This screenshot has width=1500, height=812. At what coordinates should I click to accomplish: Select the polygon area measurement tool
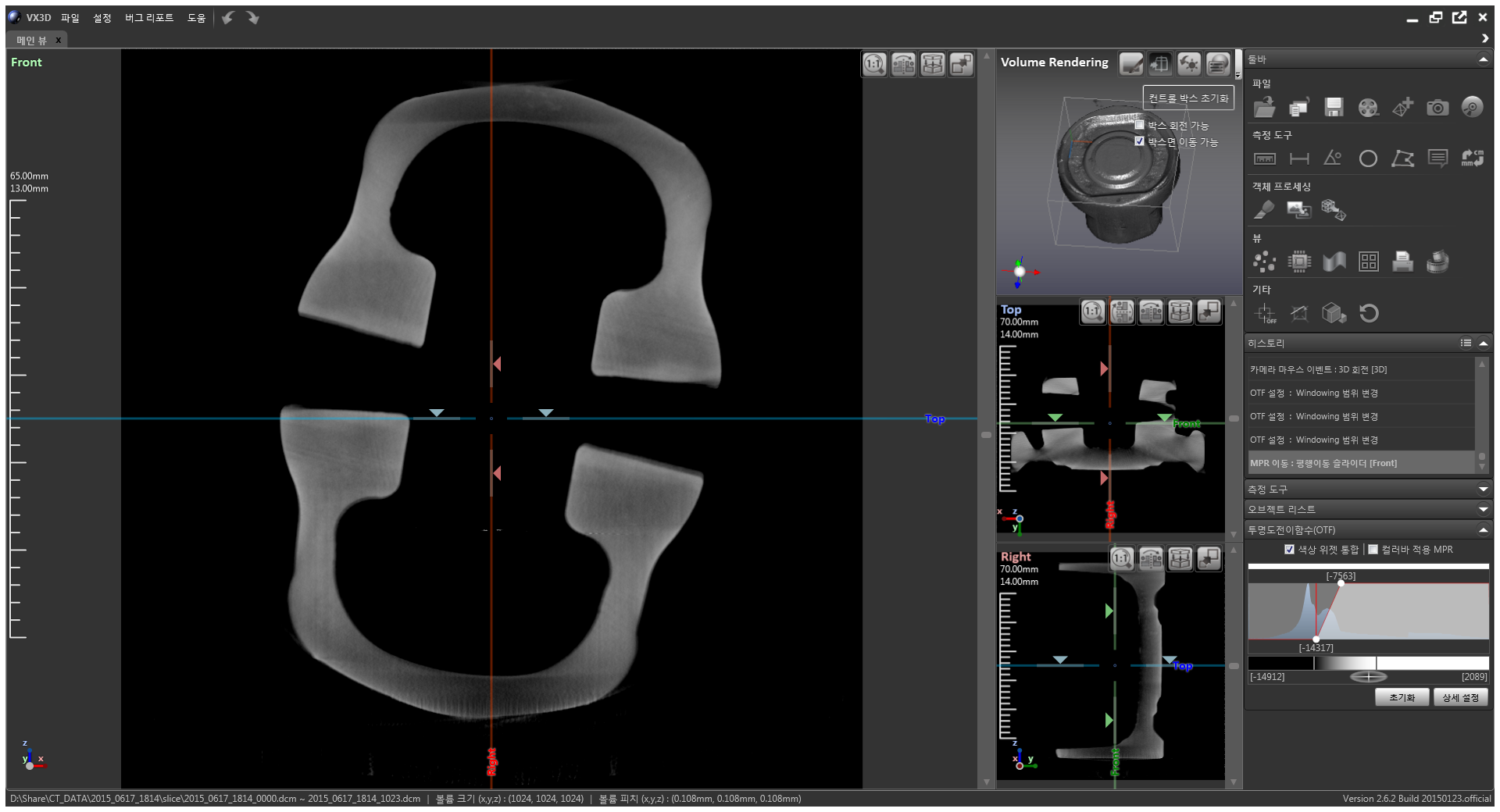tap(1403, 158)
